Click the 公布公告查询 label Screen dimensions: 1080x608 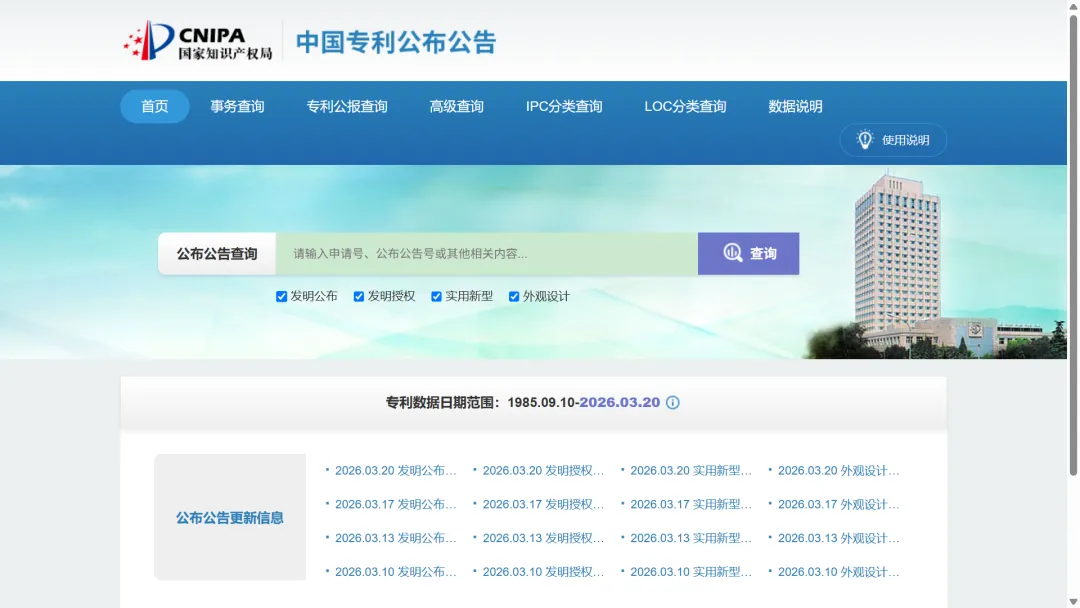(217, 253)
